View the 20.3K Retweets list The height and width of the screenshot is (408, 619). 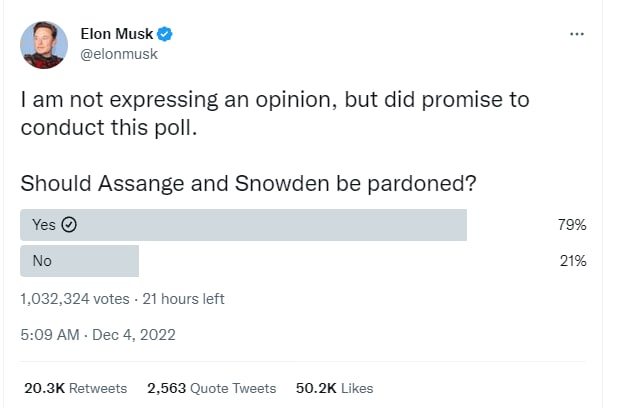pyautogui.click(x=75, y=387)
